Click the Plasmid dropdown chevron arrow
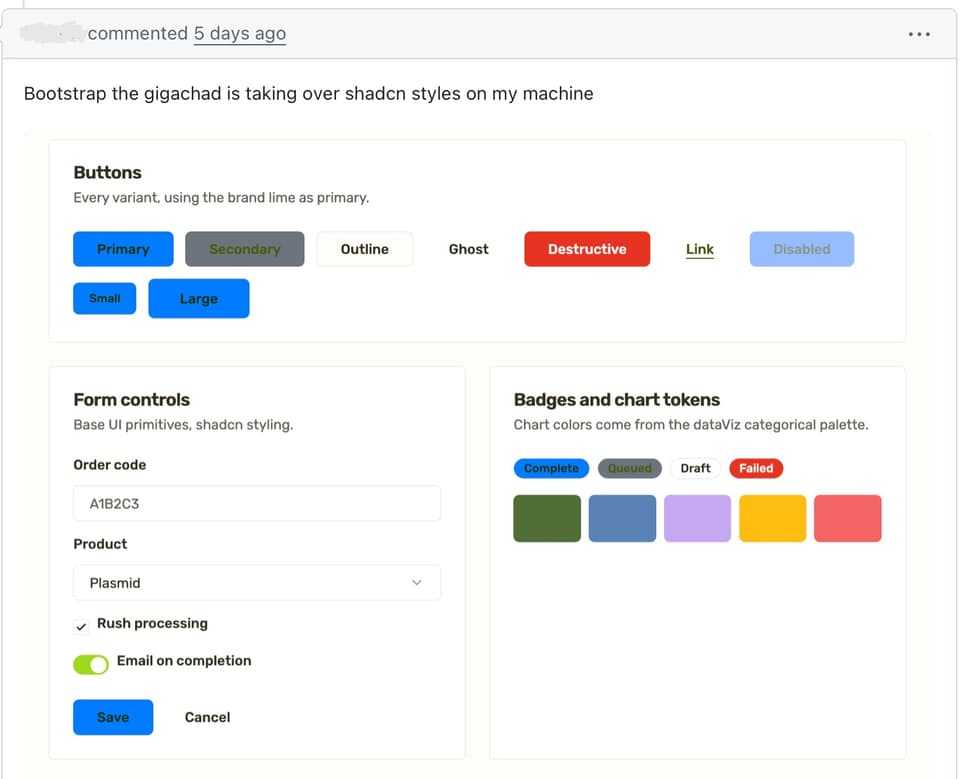This screenshot has height=779, width=960. (416, 582)
